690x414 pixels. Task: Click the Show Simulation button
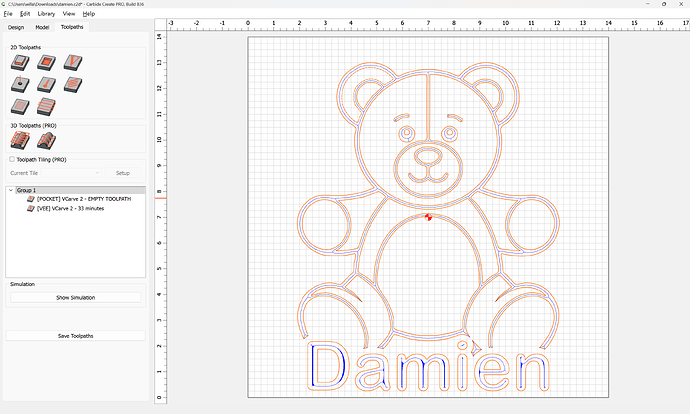click(76, 298)
